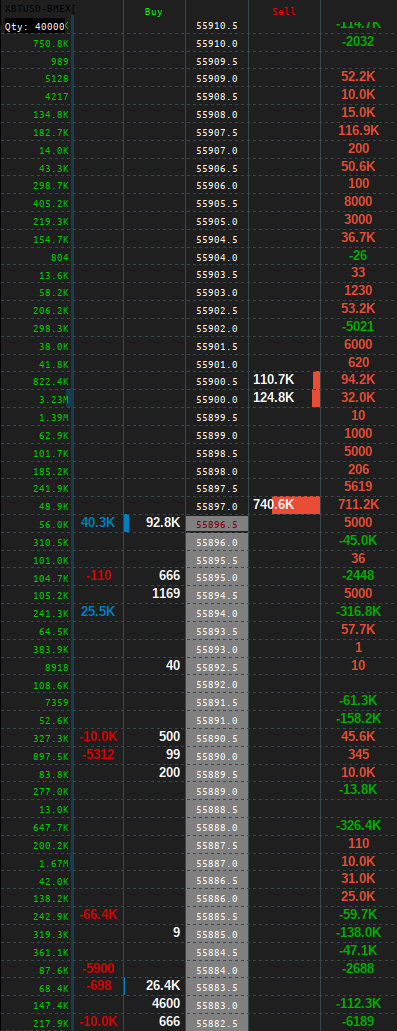Click the 55896.5 current price cell
The image size is (397, 1031).
(217, 524)
